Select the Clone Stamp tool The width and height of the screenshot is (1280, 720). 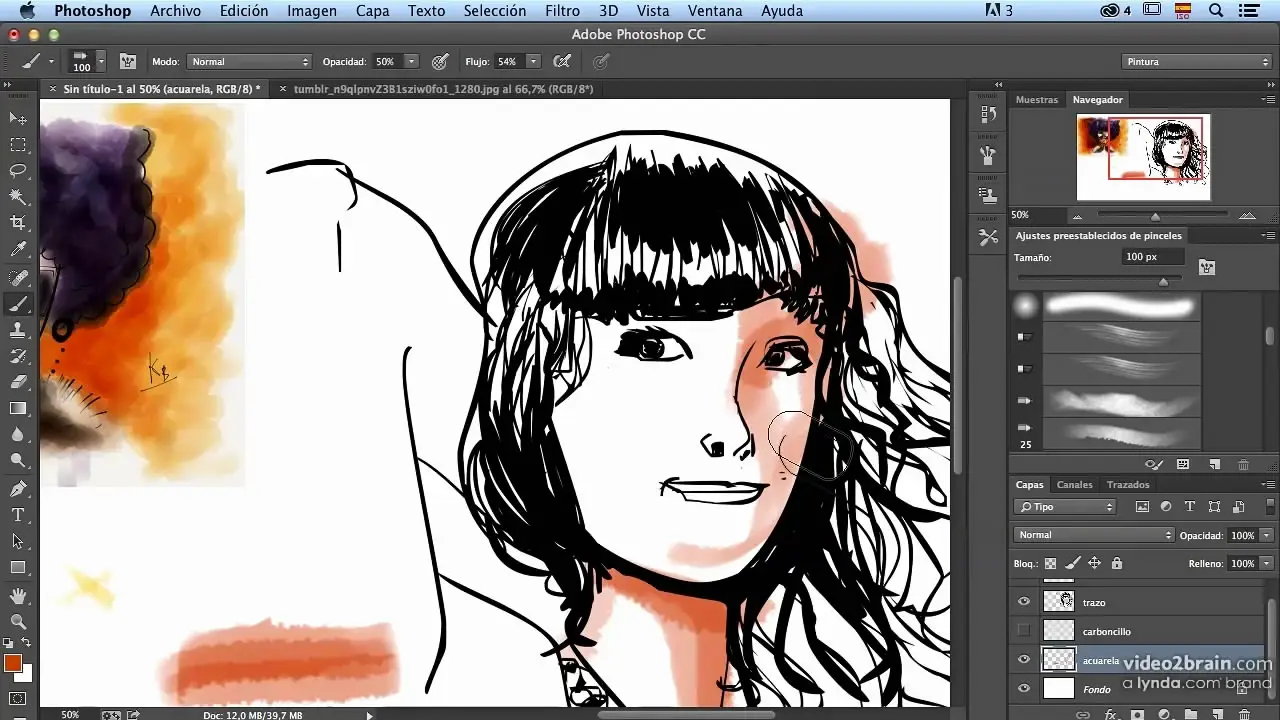(18, 329)
